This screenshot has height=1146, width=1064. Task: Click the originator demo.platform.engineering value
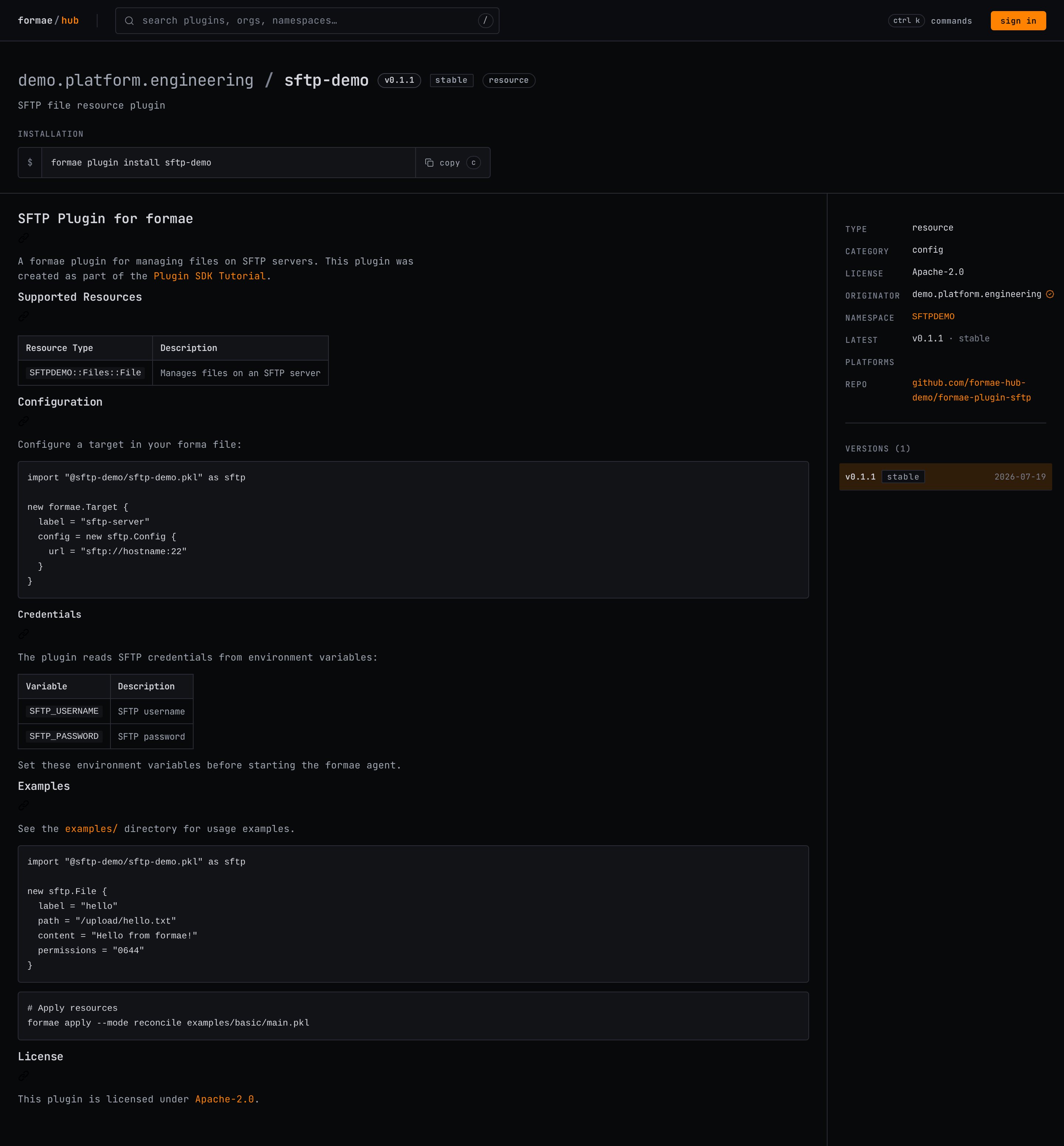(x=976, y=294)
